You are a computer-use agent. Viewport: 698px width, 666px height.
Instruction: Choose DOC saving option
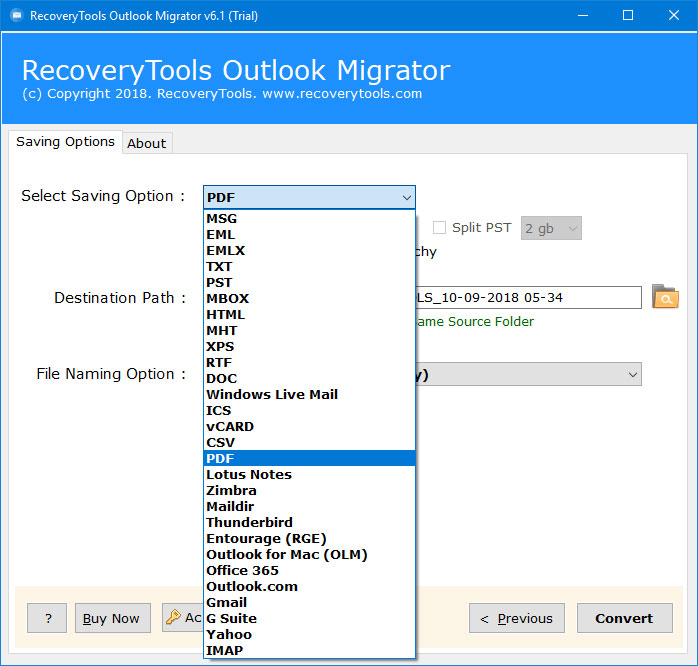pos(309,379)
